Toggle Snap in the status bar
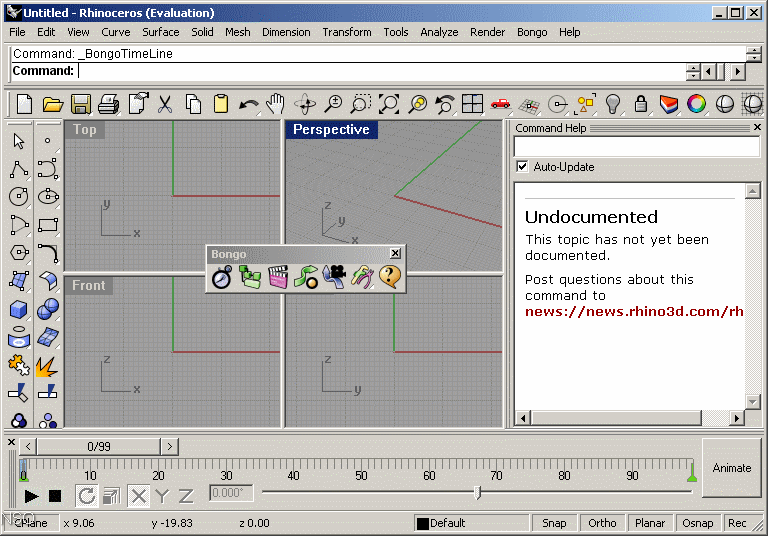The height and width of the screenshot is (536, 768). click(x=554, y=523)
